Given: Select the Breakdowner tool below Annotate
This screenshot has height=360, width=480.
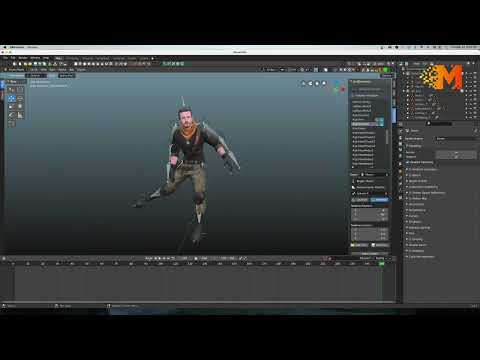Looking at the screenshot, I should pyautogui.click(x=11, y=124).
